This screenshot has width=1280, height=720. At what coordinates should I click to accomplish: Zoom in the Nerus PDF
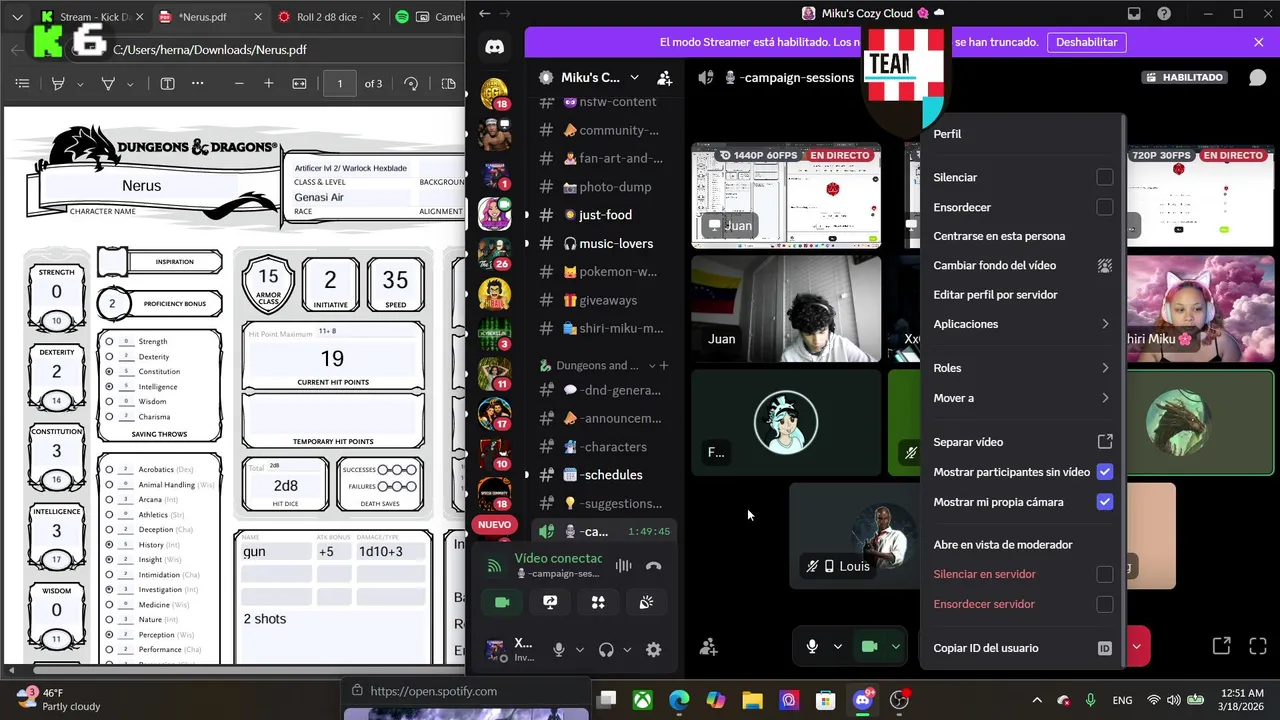click(268, 84)
